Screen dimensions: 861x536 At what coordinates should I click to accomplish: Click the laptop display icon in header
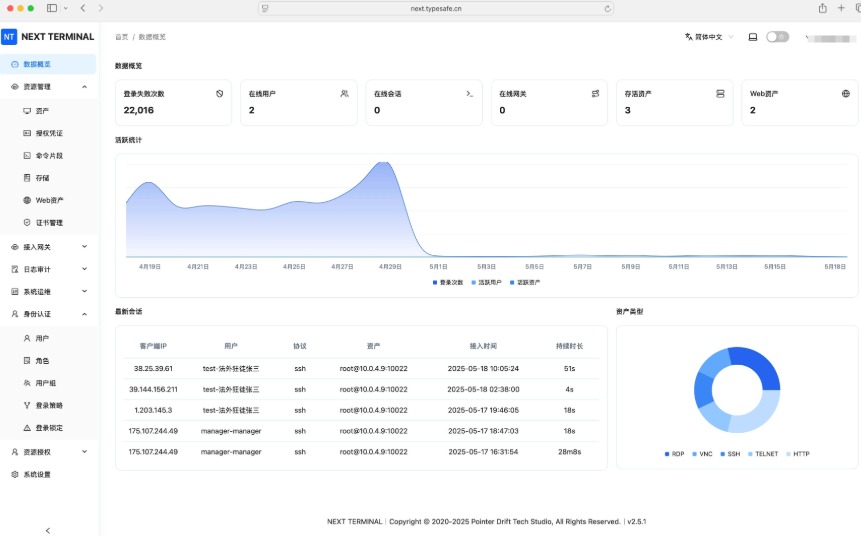click(x=753, y=37)
